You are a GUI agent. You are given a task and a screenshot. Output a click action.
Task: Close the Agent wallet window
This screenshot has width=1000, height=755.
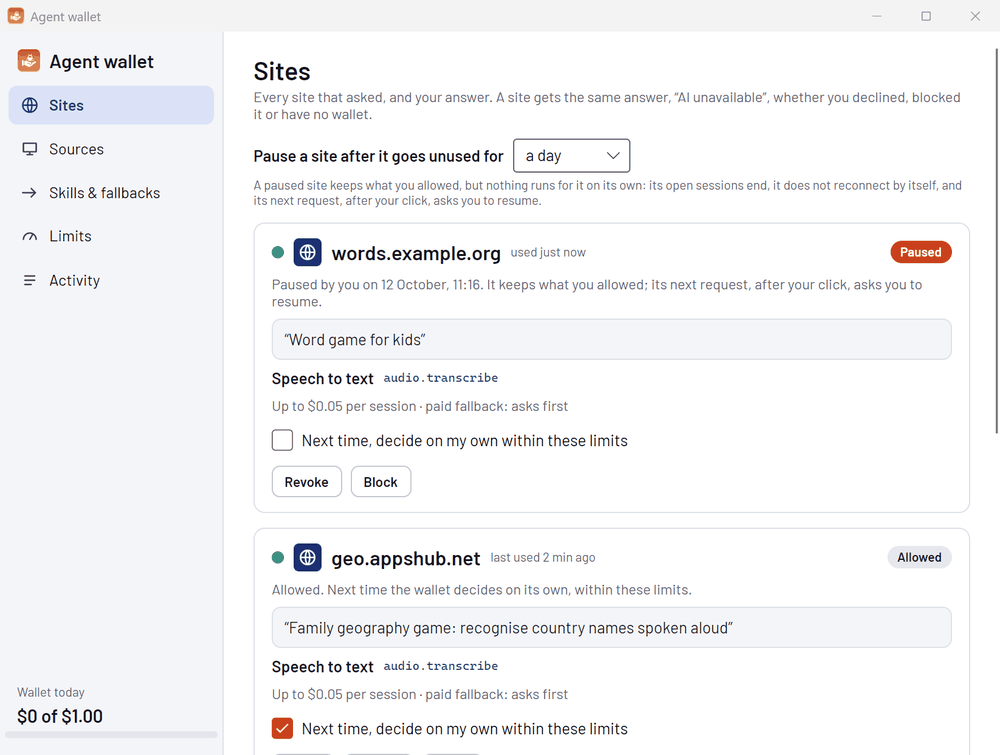coord(975,16)
